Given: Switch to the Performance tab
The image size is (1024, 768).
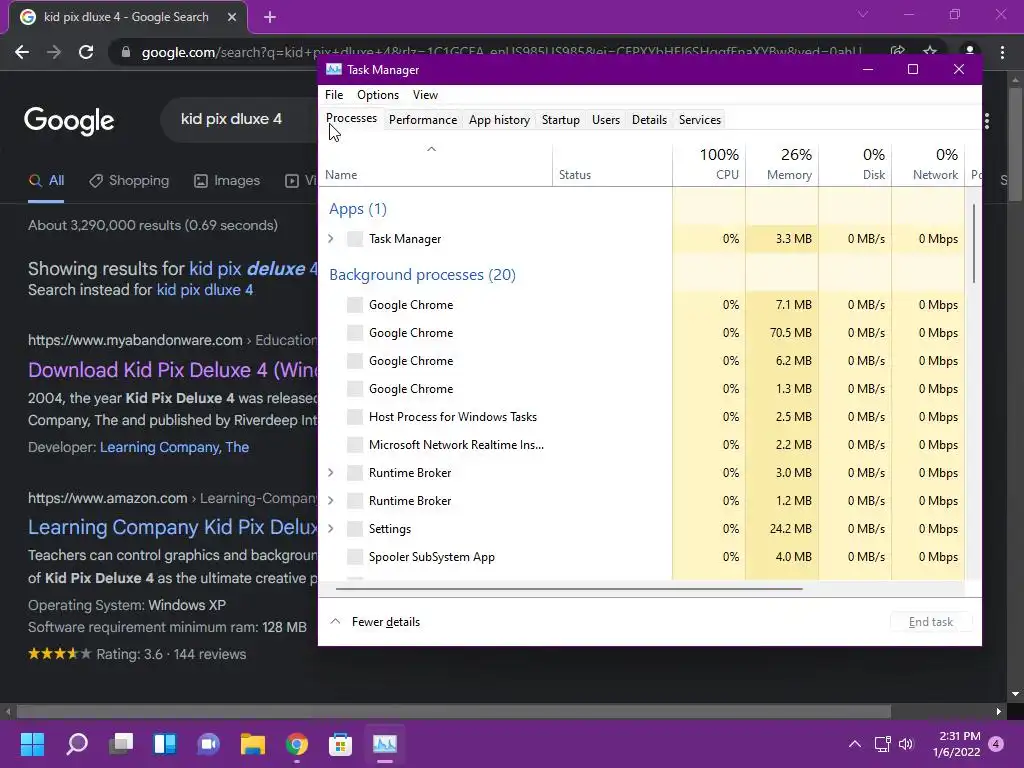Looking at the screenshot, I should pos(423,120).
